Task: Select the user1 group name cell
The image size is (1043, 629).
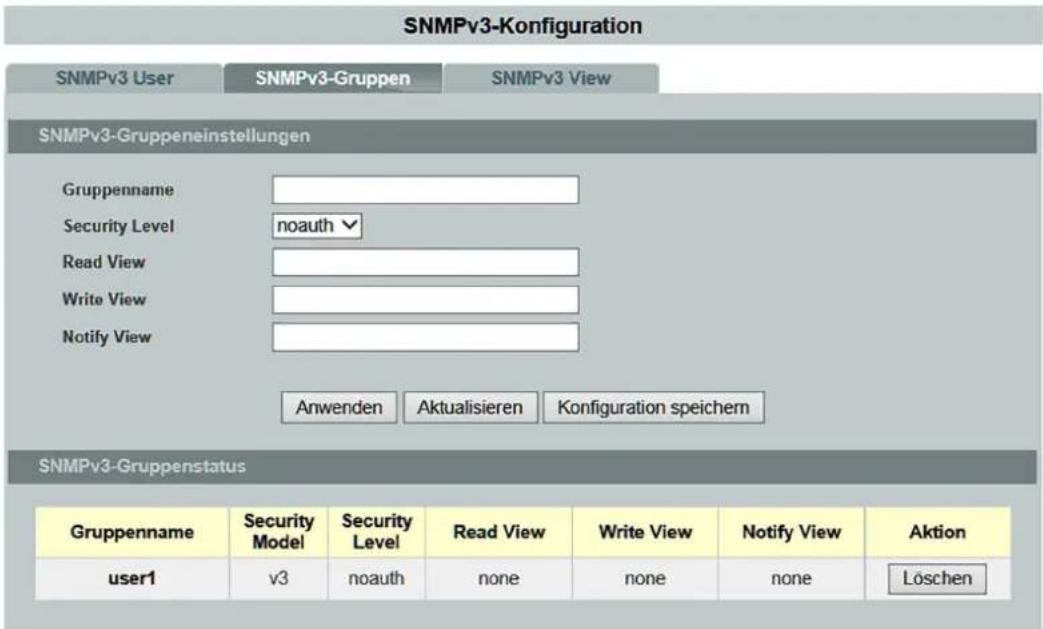Action: (x=132, y=579)
